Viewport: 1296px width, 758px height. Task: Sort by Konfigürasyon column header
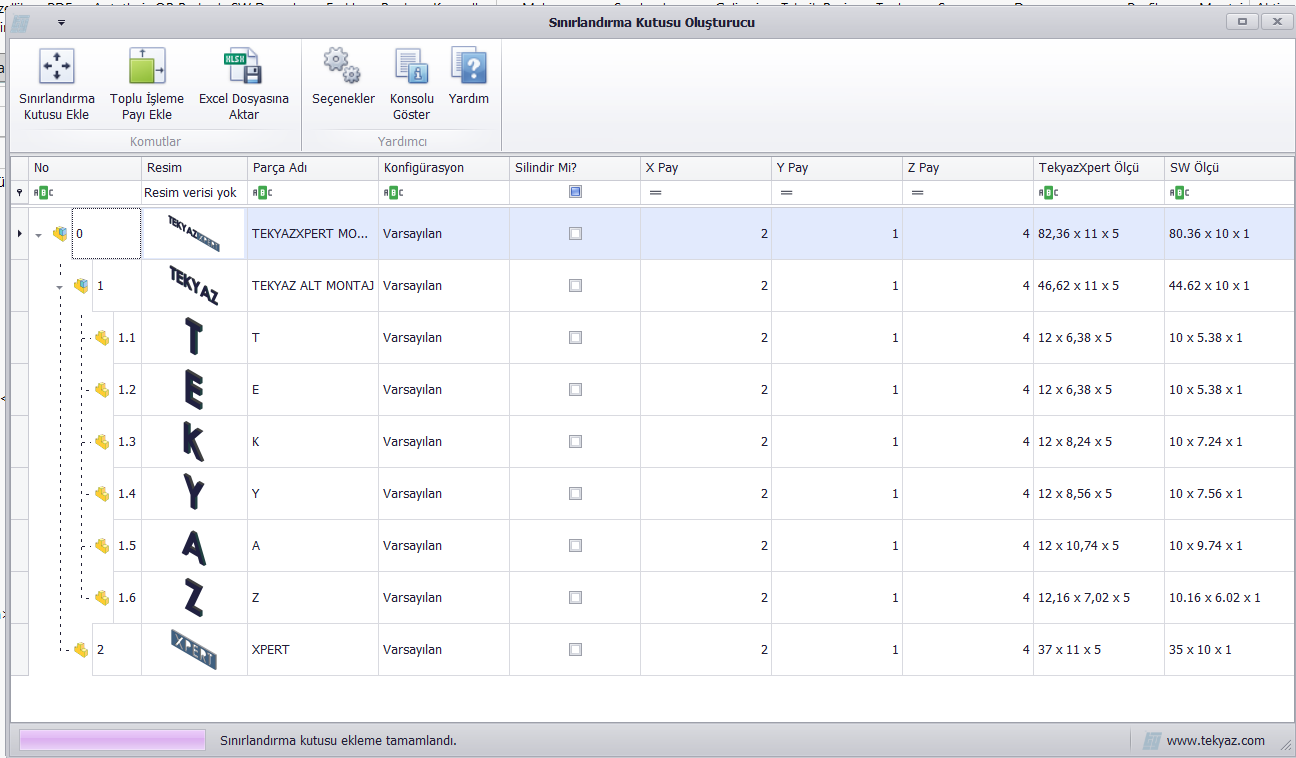tap(444, 168)
